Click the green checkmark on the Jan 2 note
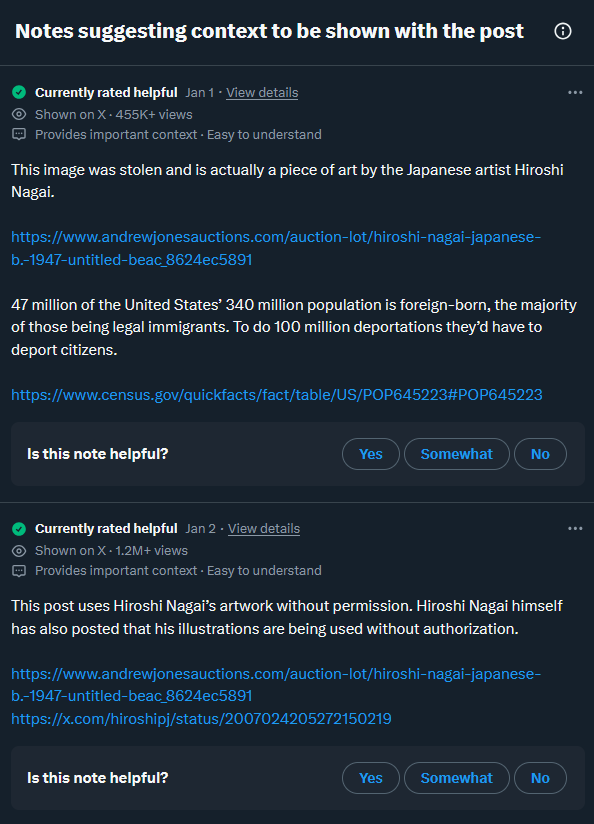 19,528
